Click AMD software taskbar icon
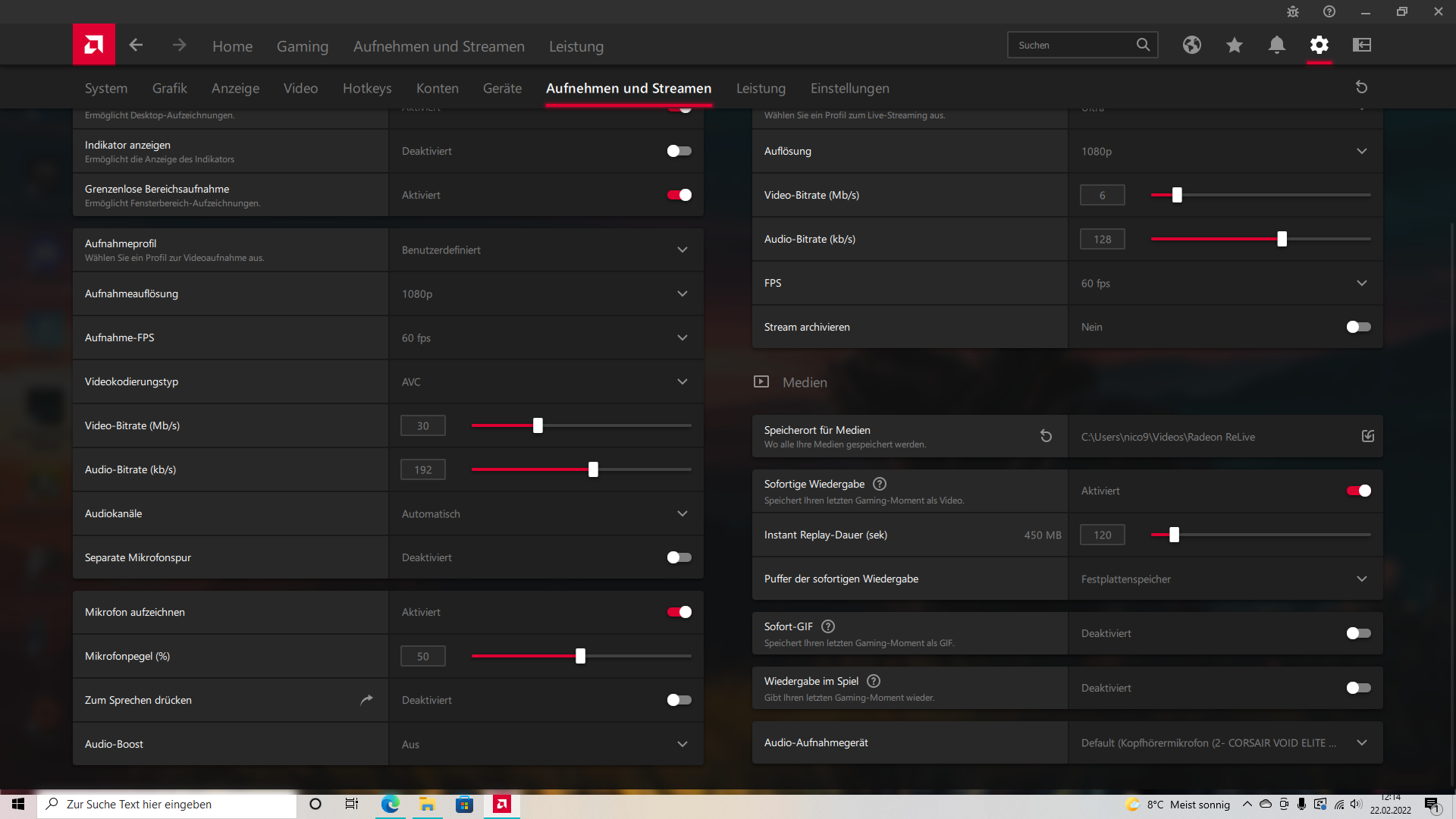 [502, 804]
